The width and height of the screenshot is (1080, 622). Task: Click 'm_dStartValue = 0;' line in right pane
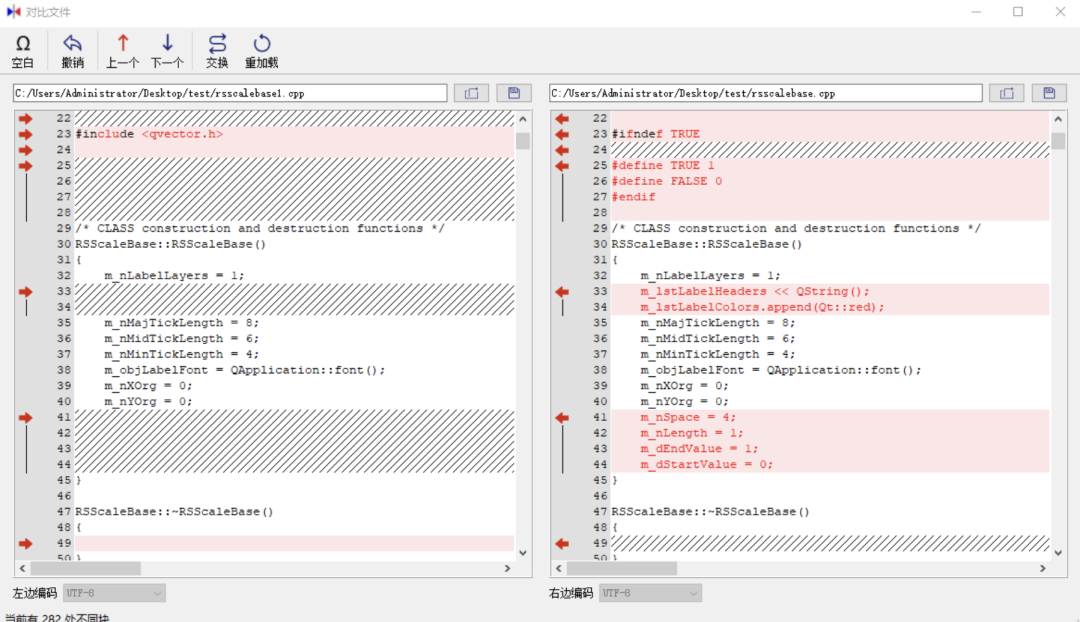[x=707, y=466]
